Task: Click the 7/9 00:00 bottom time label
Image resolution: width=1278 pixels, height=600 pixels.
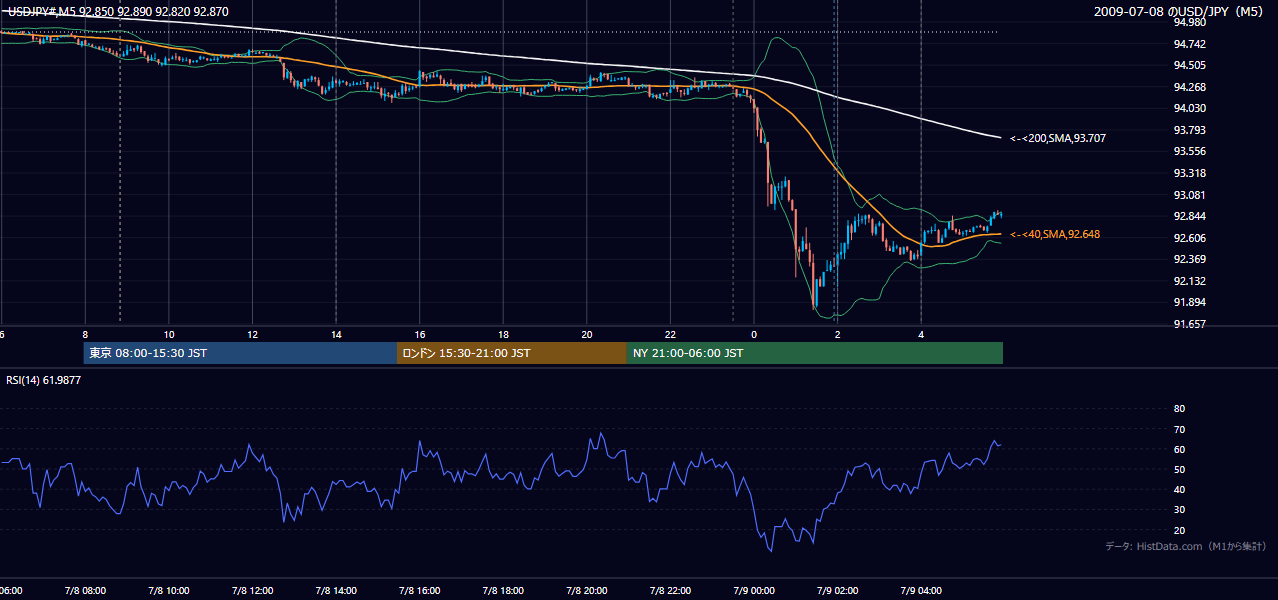Action: point(754,590)
